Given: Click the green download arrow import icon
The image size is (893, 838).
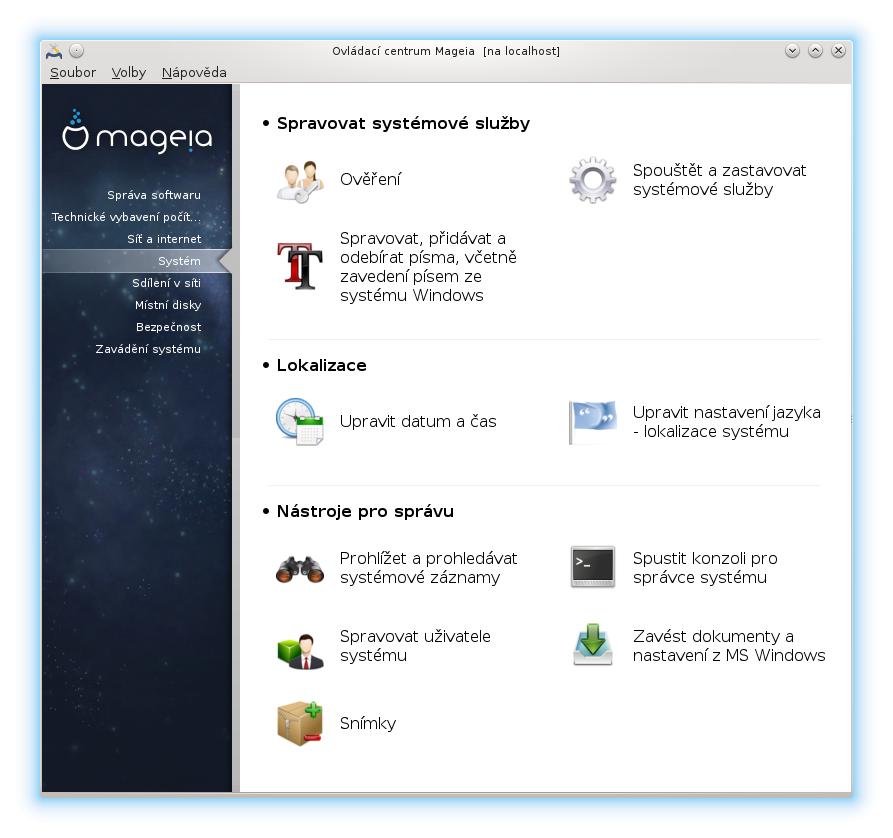Looking at the screenshot, I should (x=593, y=644).
